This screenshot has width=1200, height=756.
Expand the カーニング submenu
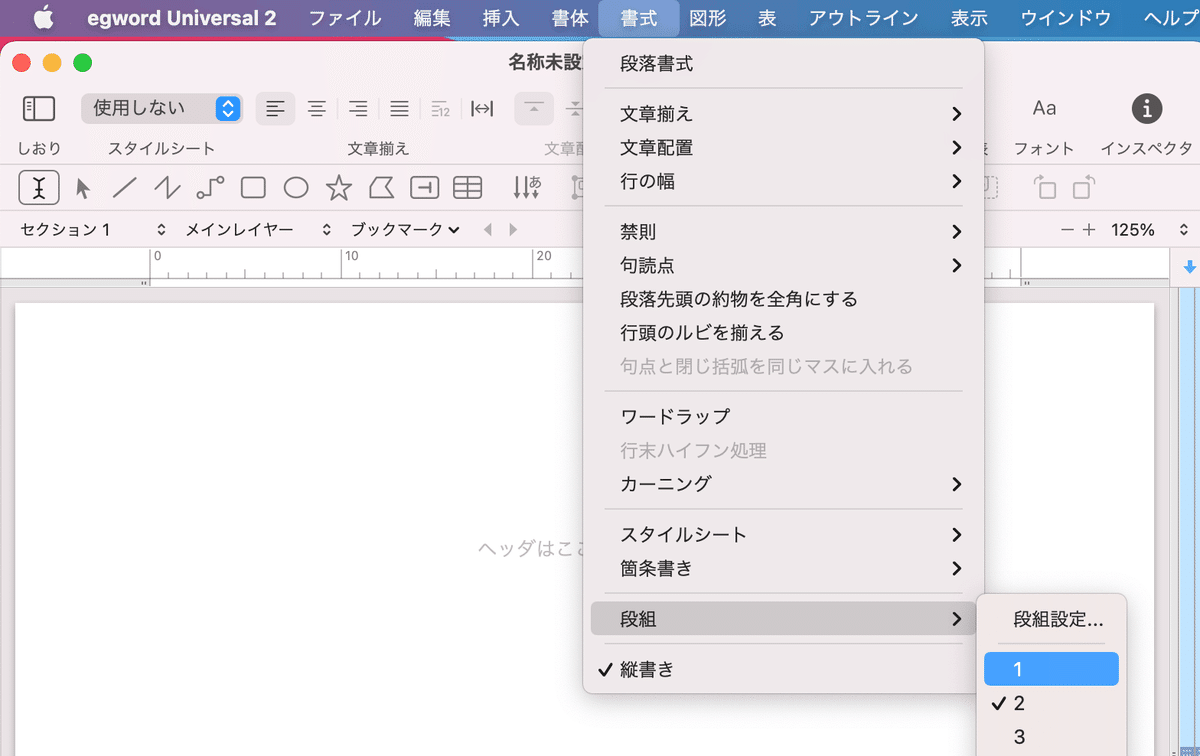pyautogui.click(x=783, y=484)
